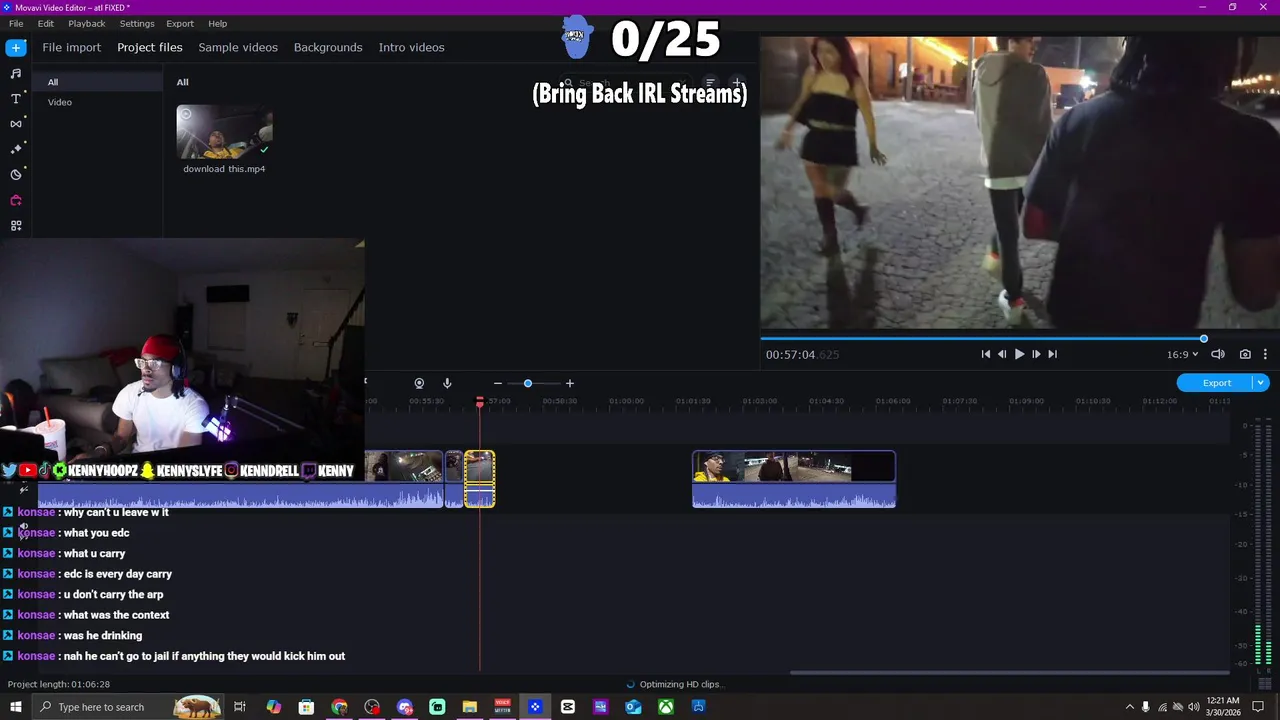Click the Windows taskbar search box
The width and height of the screenshot is (1280, 720).
point(128,707)
